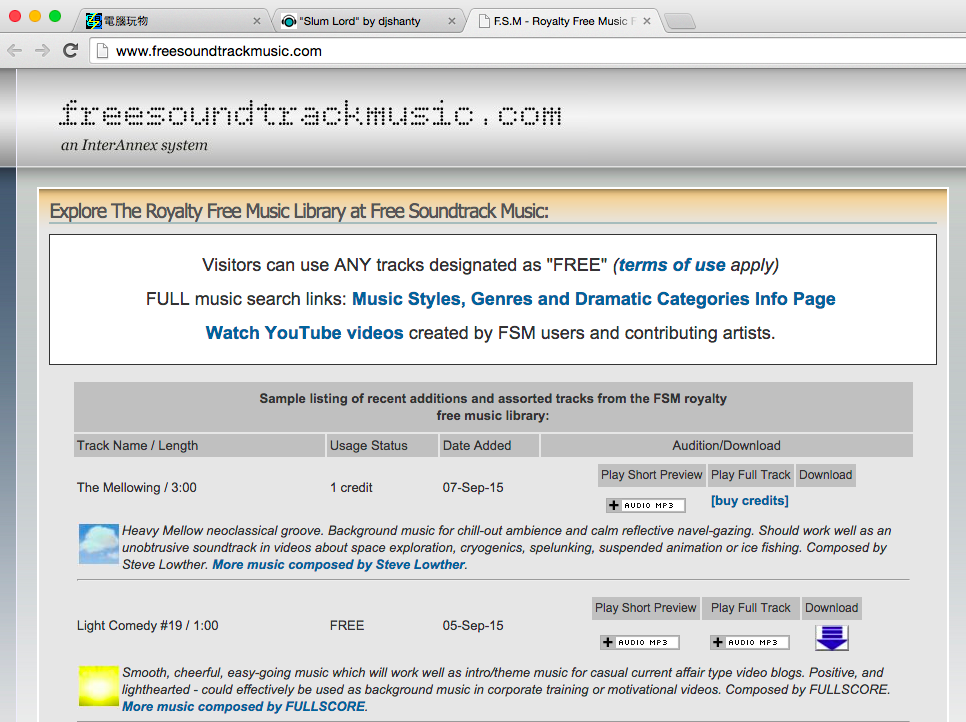The height and width of the screenshot is (722, 966).
Task: Click the "Explore The Royalty Free Music Library" heading
Action: tap(299, 211)
